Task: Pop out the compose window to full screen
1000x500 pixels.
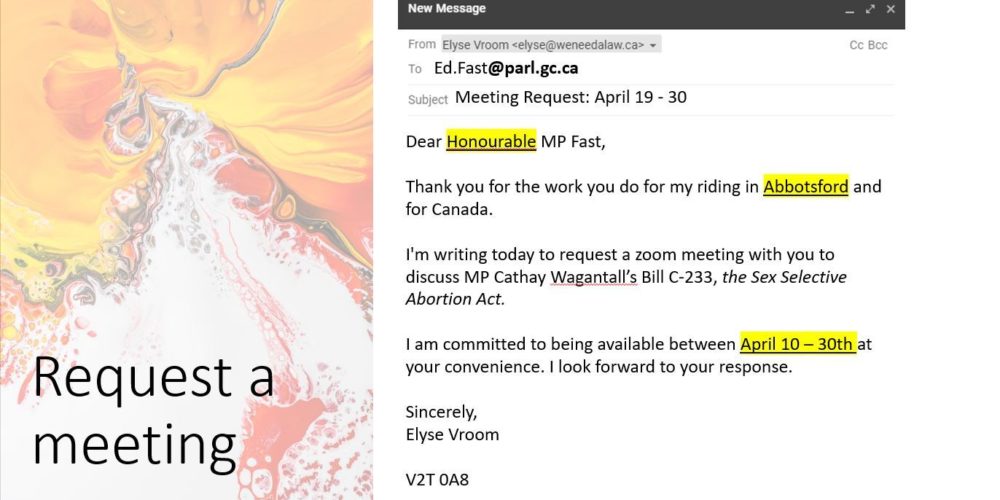Action: pyautogui.click(x=870, y=9)
